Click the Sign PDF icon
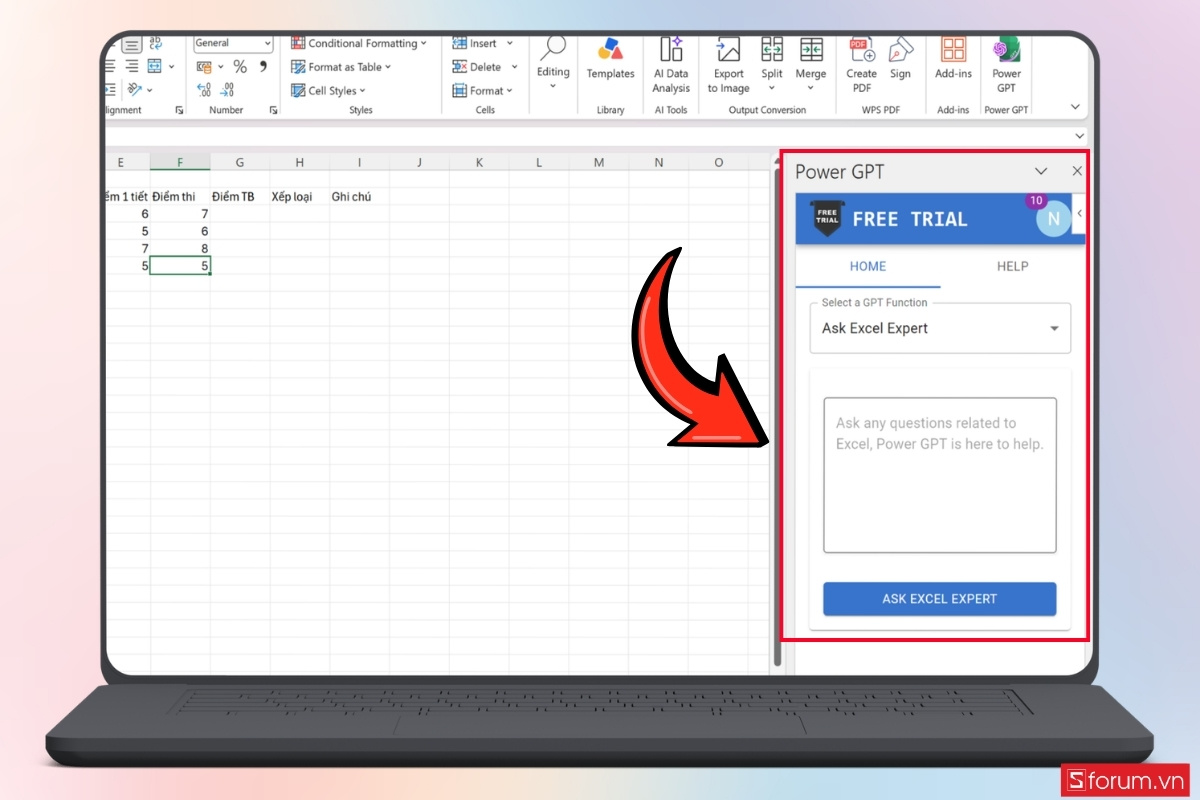 pos(901,60)
